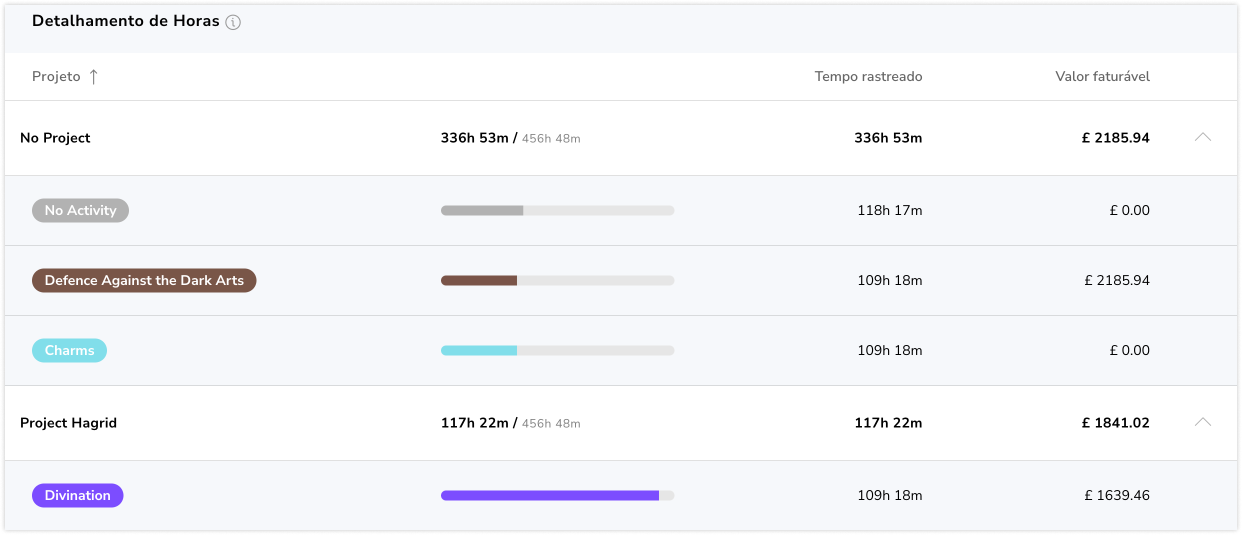This screenshot has width=1242, height=535.
Task: Click the Valor faturável column header
Action: pos(1102,77)
